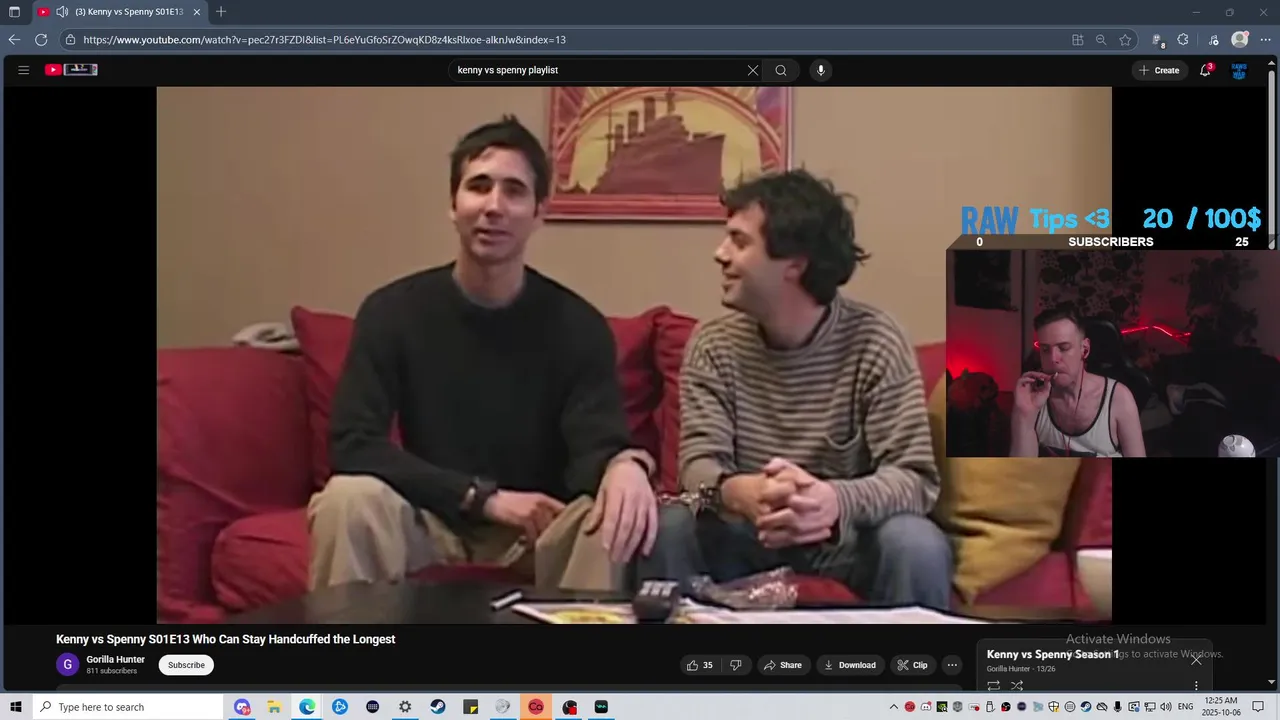Viewport: 1280px width, 720px height.
Task: Open clock and date calendar
Action: point(1221,707)
